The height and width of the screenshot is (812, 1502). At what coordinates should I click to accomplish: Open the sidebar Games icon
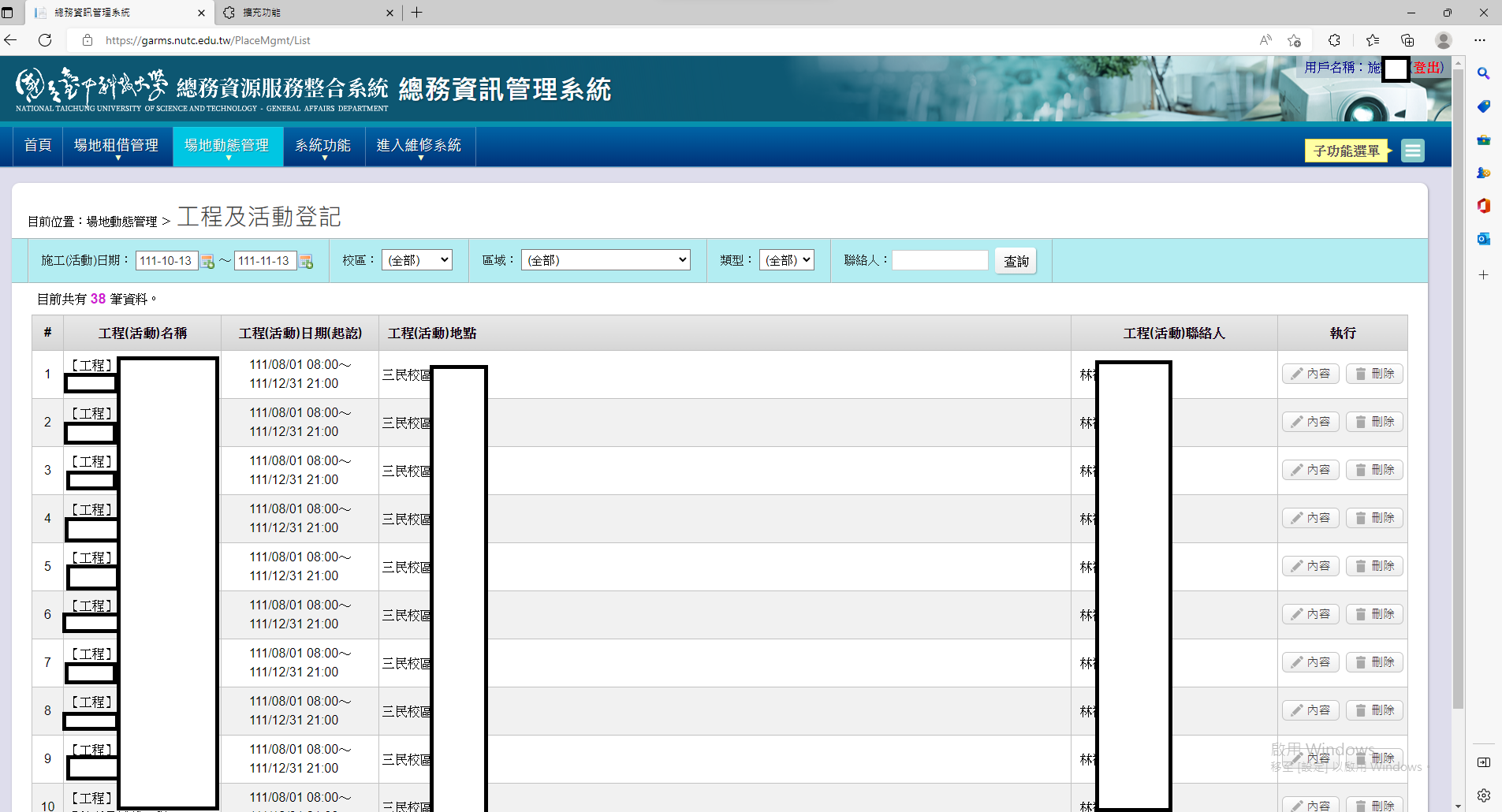pyautogui.click(x=1483, y=173)
